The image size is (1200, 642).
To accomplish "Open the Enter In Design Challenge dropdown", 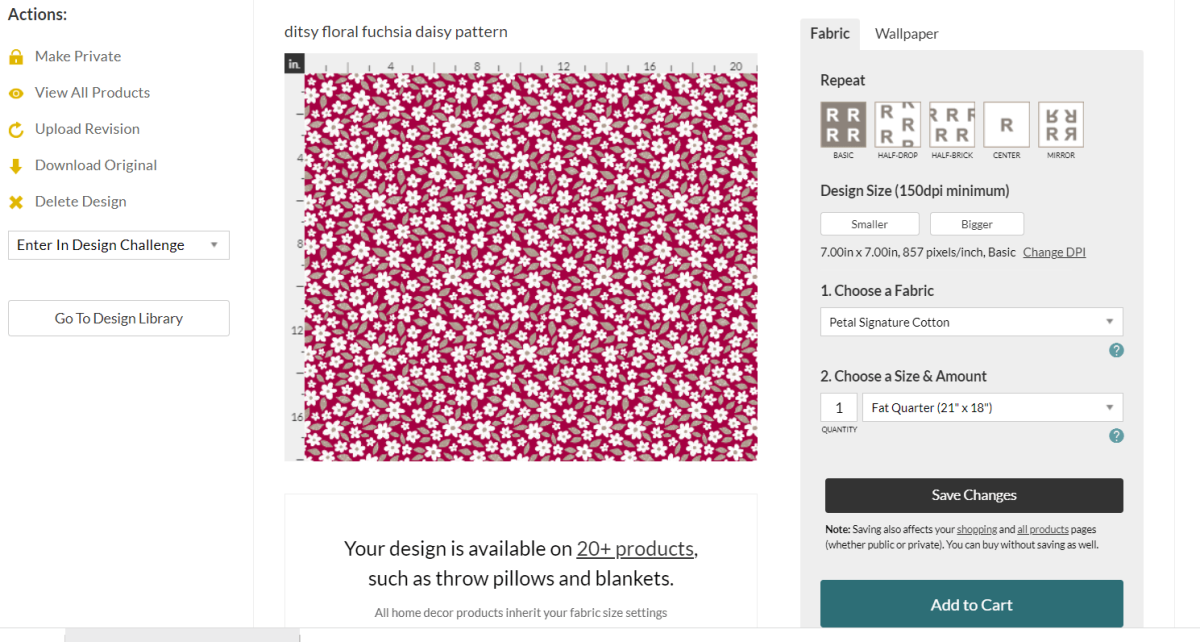I will 118,244.
